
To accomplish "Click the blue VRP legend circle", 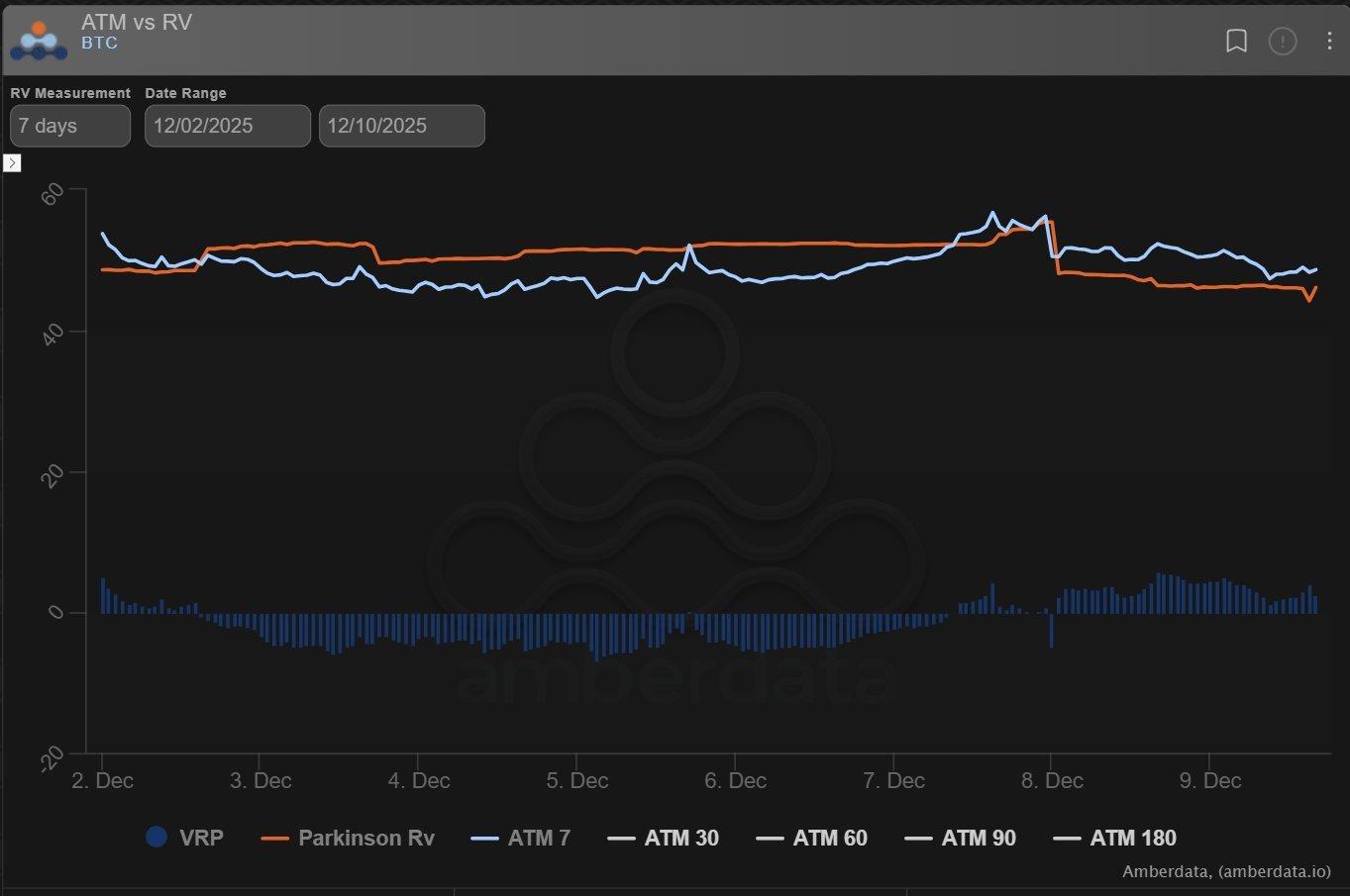I will tap(156, 837).
